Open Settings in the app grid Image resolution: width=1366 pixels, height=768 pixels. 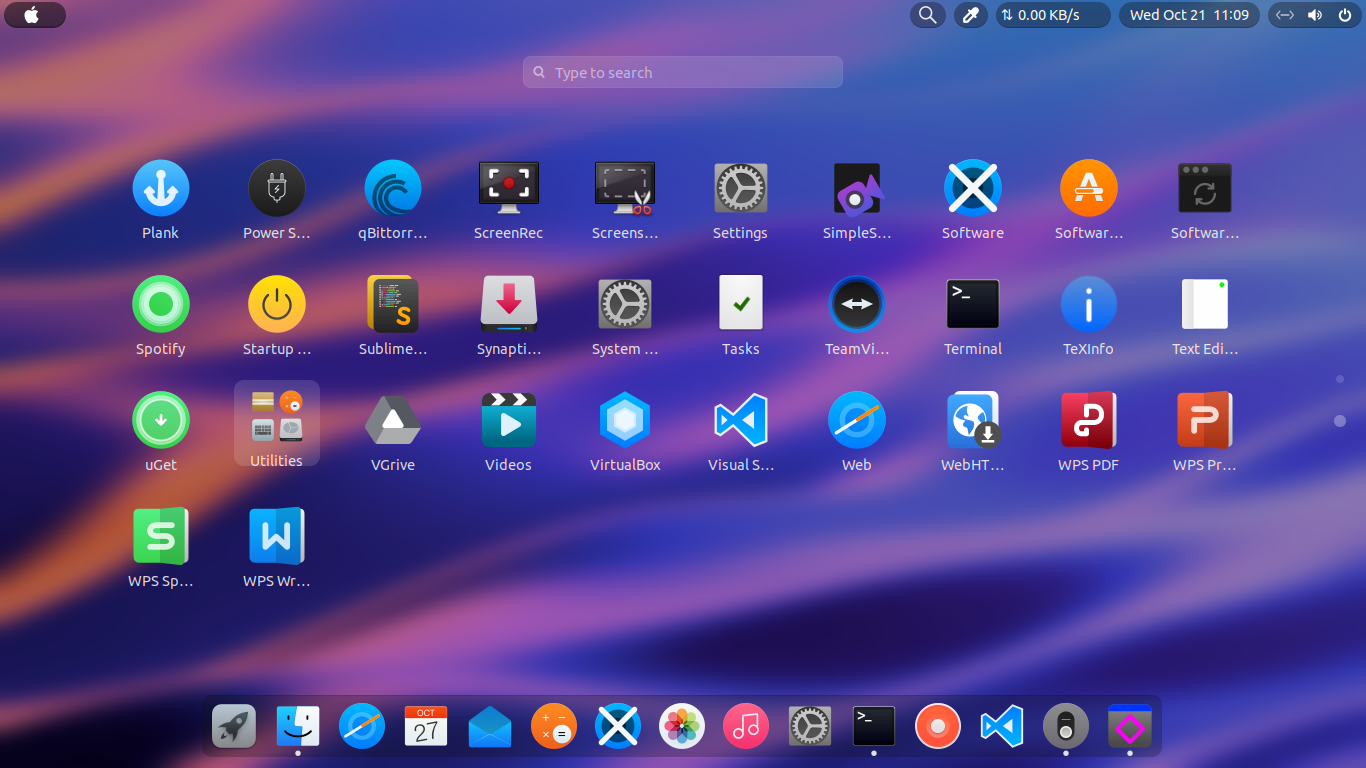pyautogui.click(x=740, y=188)
